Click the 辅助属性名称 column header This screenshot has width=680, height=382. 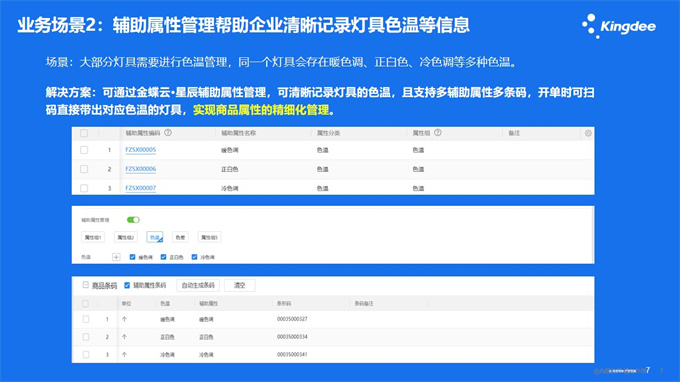tap(239, 133)
